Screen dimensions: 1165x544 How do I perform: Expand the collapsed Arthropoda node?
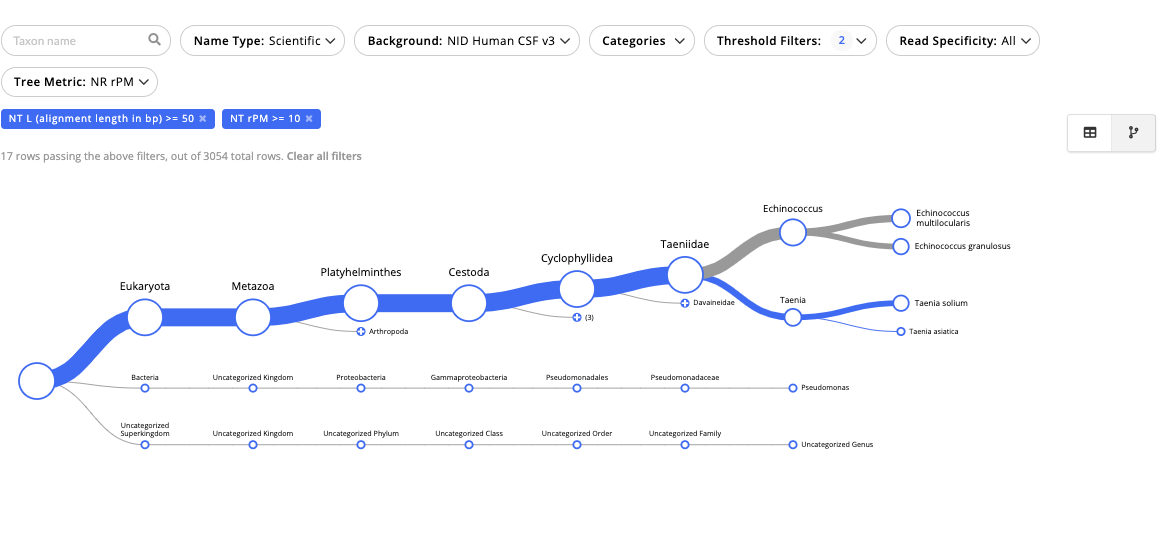(x=361, y=331)
